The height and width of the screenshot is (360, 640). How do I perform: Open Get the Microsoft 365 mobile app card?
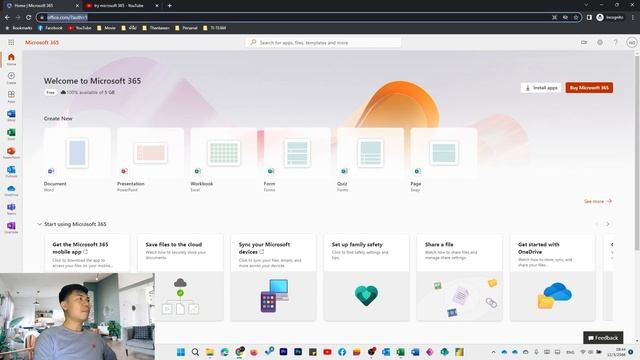pos(87,253)
